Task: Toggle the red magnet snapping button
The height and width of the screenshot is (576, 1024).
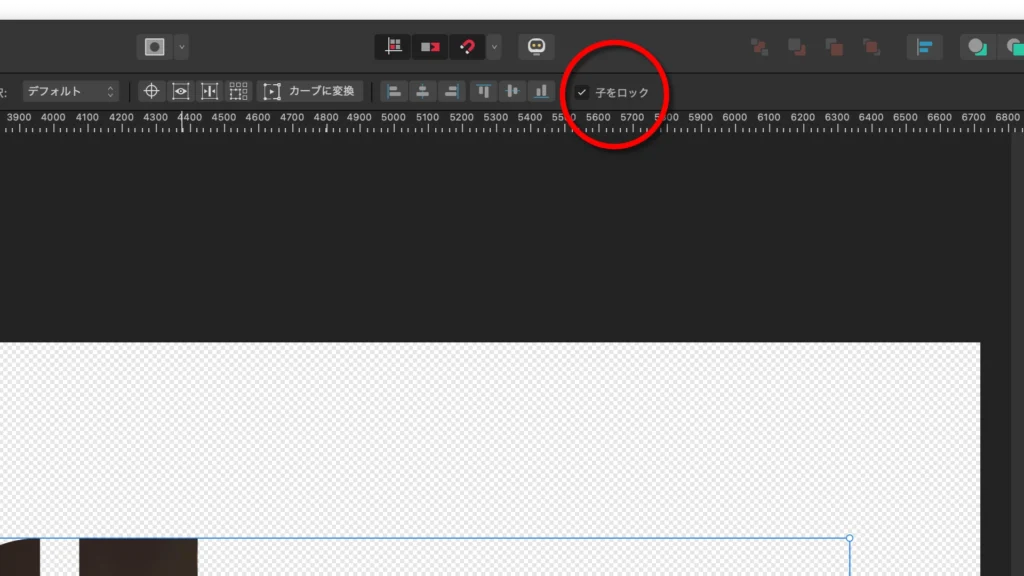Action: (467, 47)
